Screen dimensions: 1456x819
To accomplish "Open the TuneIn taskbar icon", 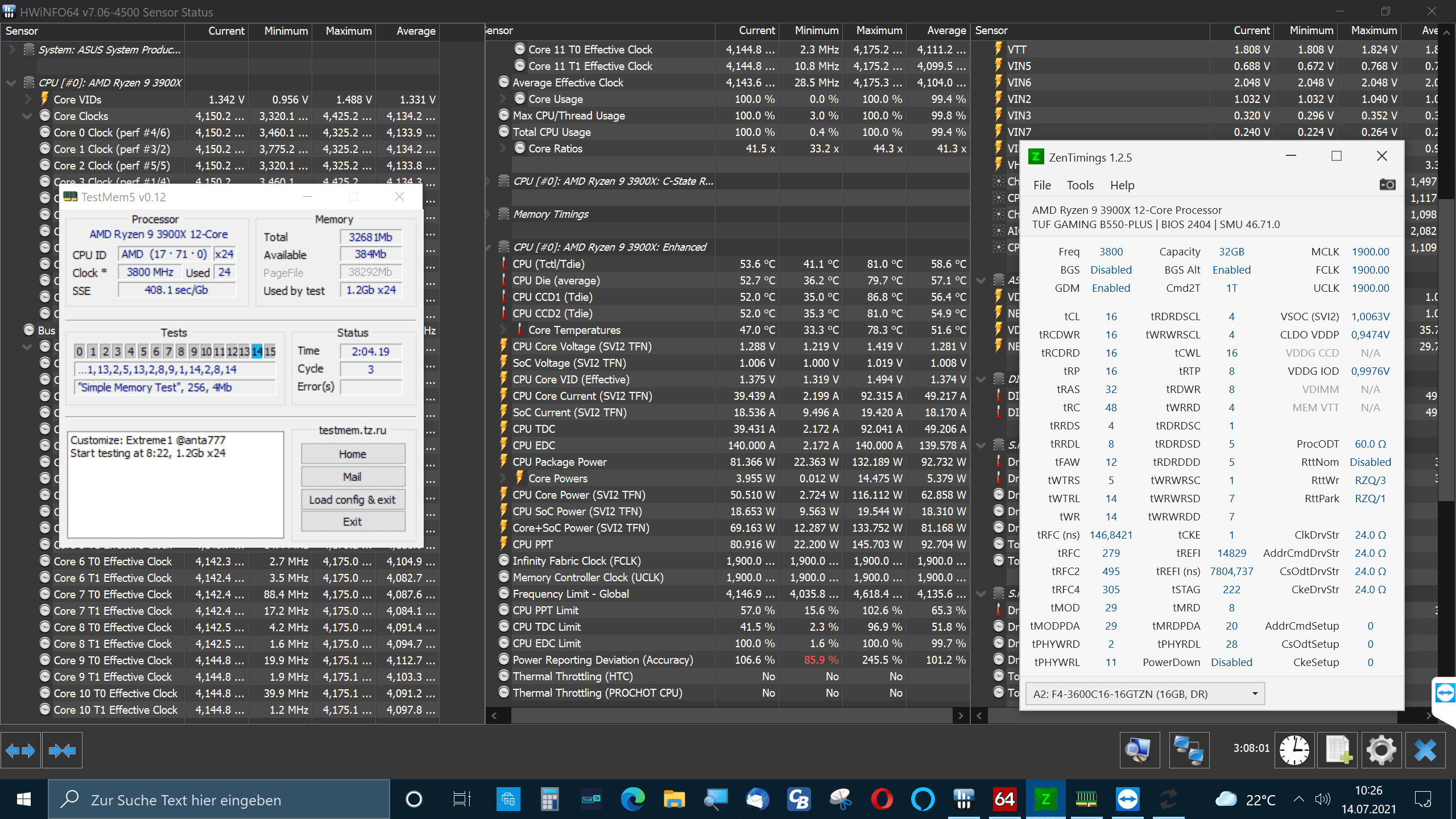I will click(x=591, y=800).
